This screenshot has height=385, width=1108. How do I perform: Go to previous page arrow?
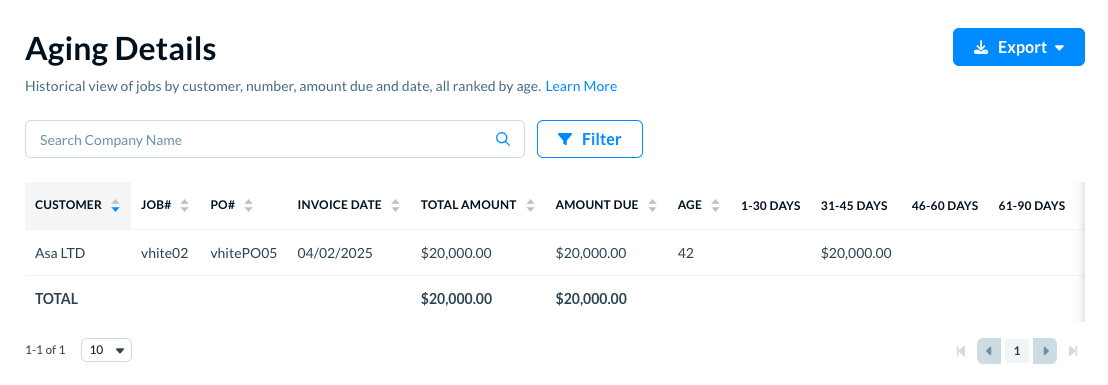[989, 351]
